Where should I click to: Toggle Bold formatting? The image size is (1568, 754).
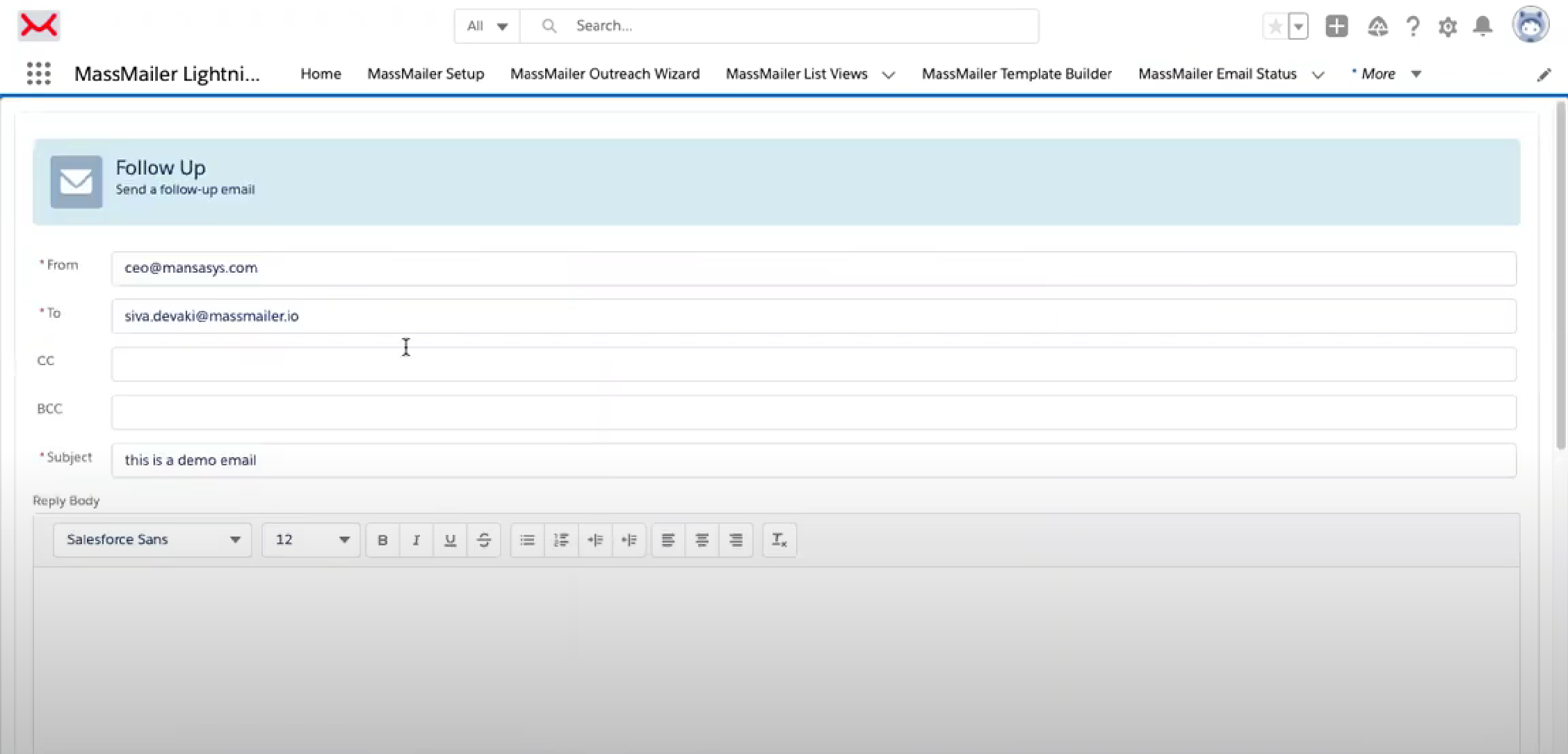pos(382,540)
